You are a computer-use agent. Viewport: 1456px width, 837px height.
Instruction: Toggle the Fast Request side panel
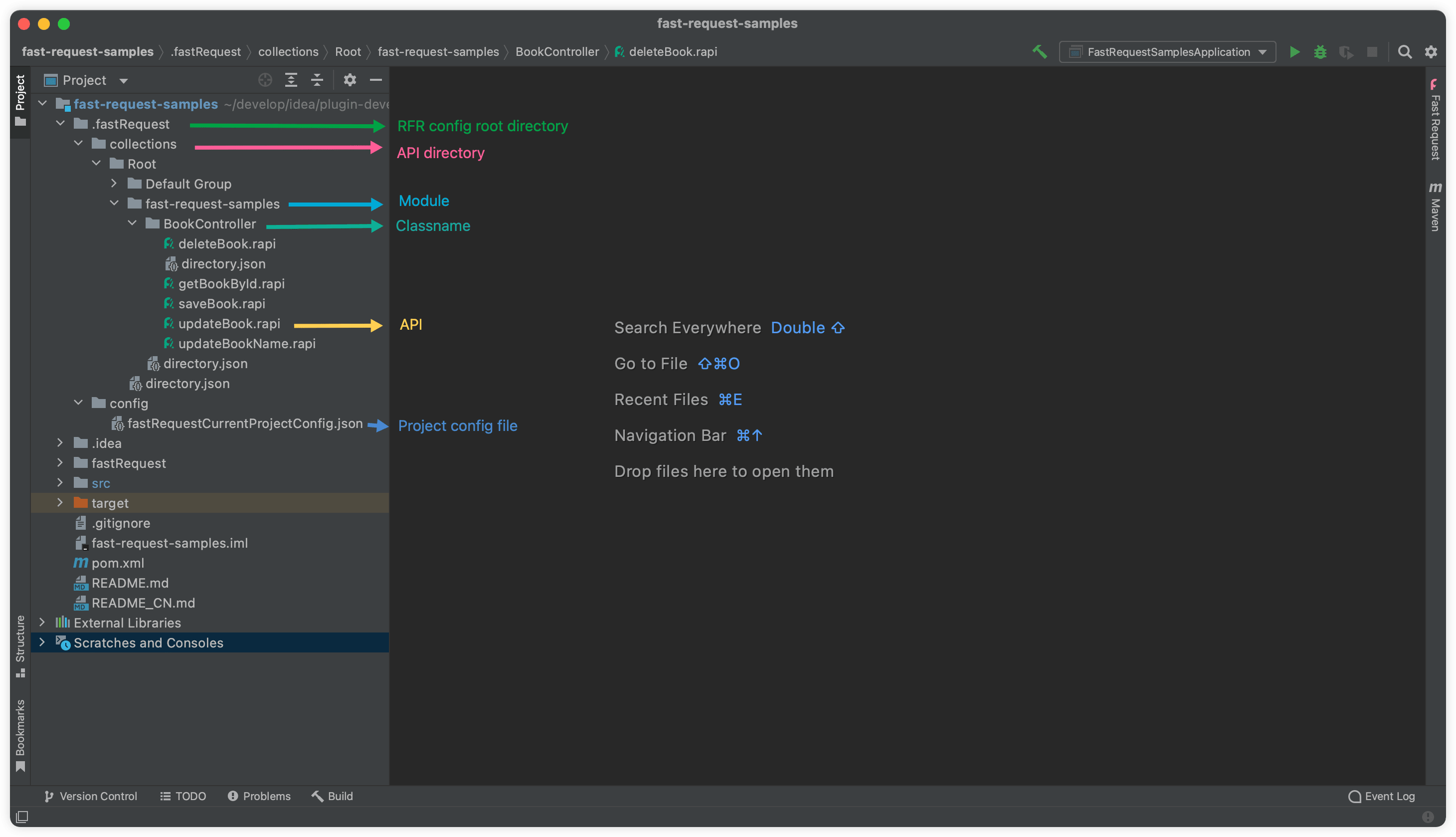[x=1435, y=120]
